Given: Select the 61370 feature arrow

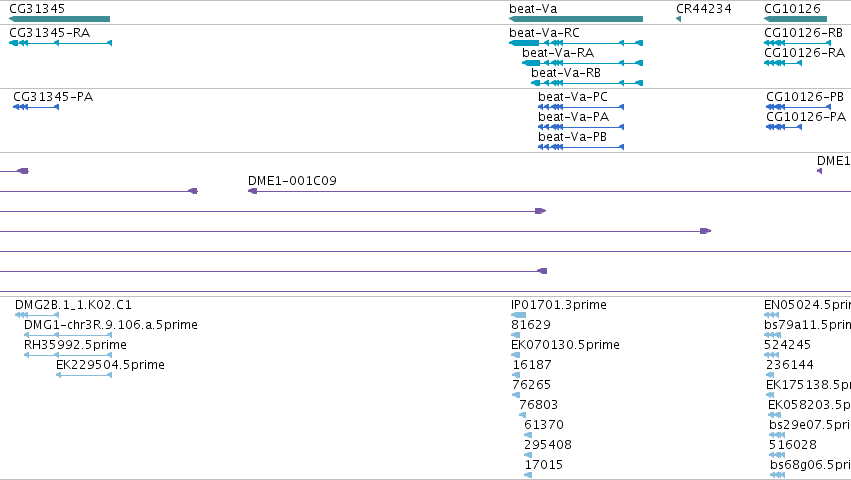Looking at the screenshot, I should [528, 435].
